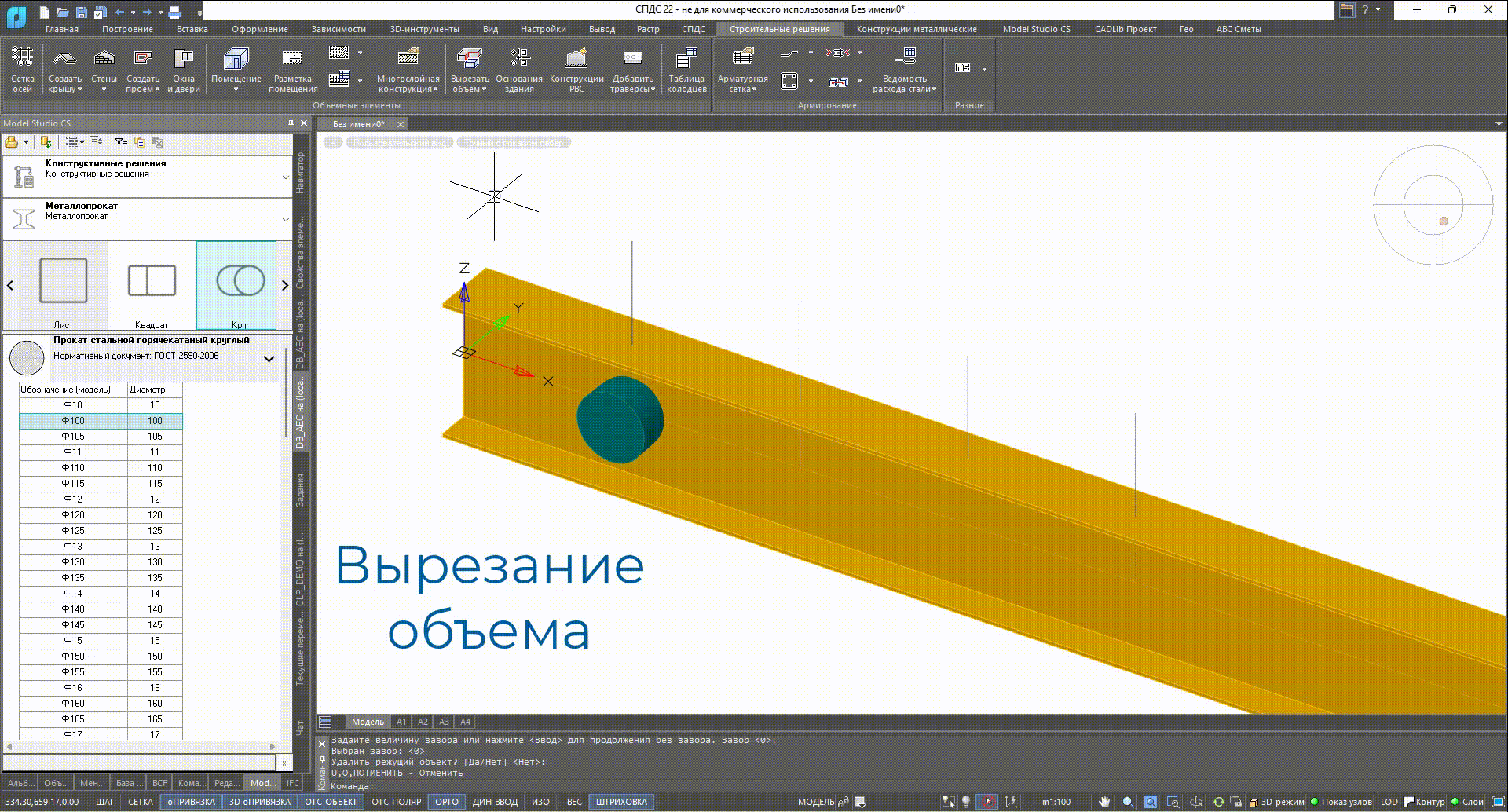
Task: Toggle ОРТО mode
Action: point(447,802)
